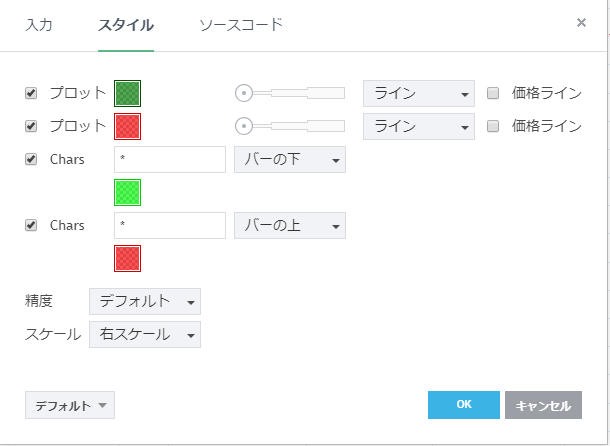The width and height of the screenshot is (610, 446).
Task: Open the red Chars color swatch
Action: 128,258
